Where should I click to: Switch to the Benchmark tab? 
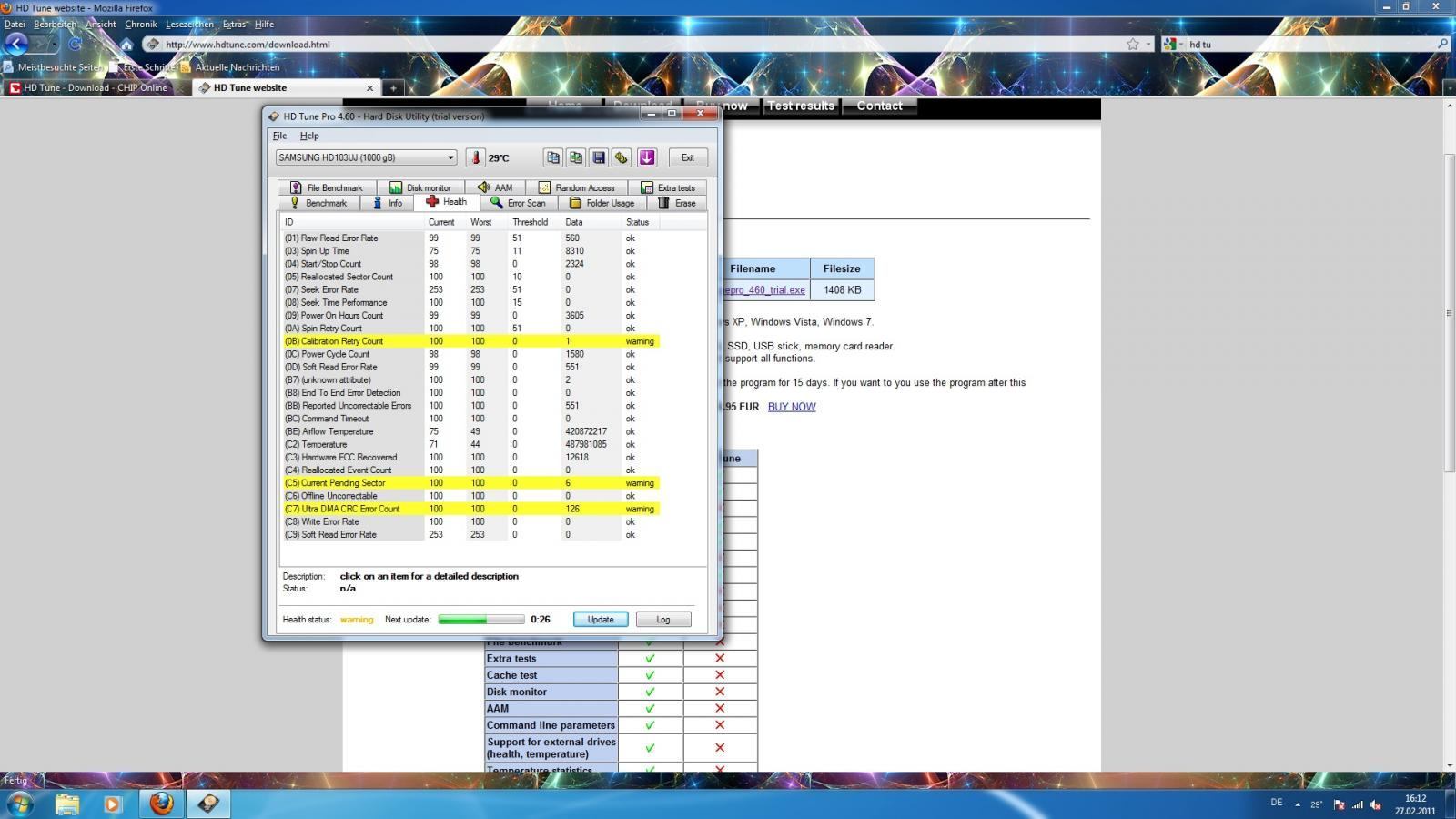(x=318, y=203)
